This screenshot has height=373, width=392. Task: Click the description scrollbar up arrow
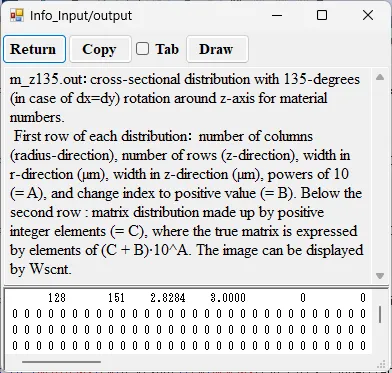pos(380,77)
